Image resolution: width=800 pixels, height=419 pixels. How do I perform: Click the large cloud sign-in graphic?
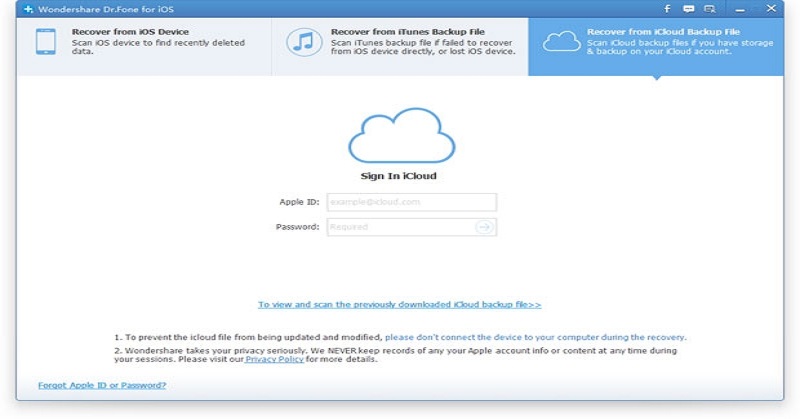402,135
